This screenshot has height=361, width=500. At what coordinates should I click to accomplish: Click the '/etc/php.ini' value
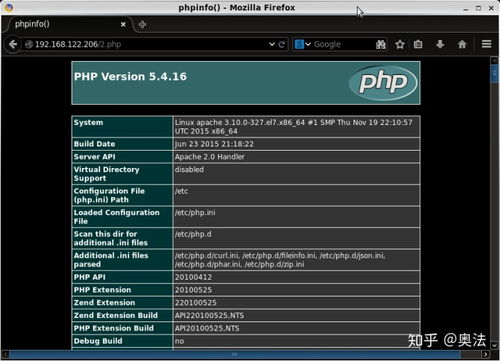(195, 212)
